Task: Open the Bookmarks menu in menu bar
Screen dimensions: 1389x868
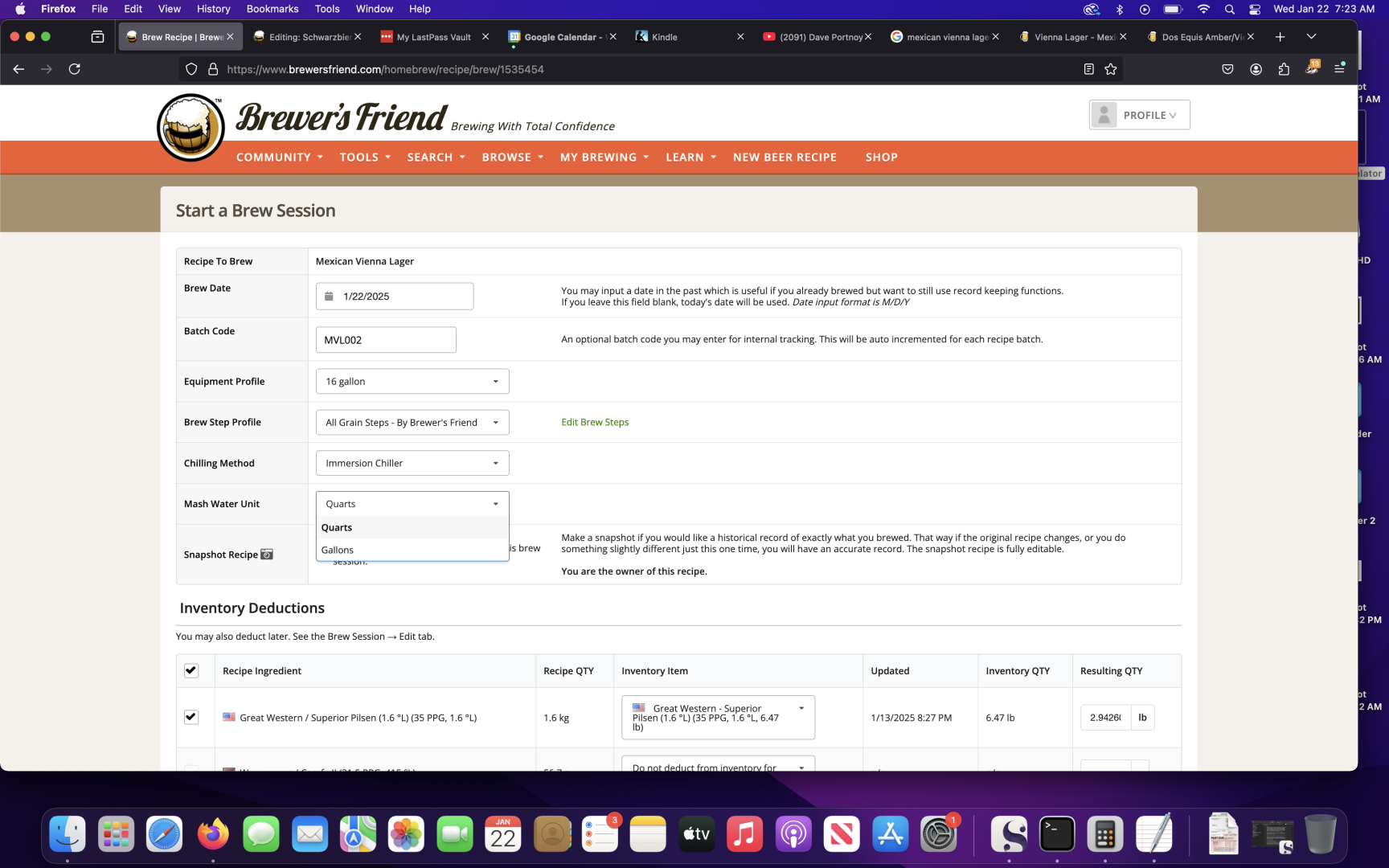Action: [272, 9]
